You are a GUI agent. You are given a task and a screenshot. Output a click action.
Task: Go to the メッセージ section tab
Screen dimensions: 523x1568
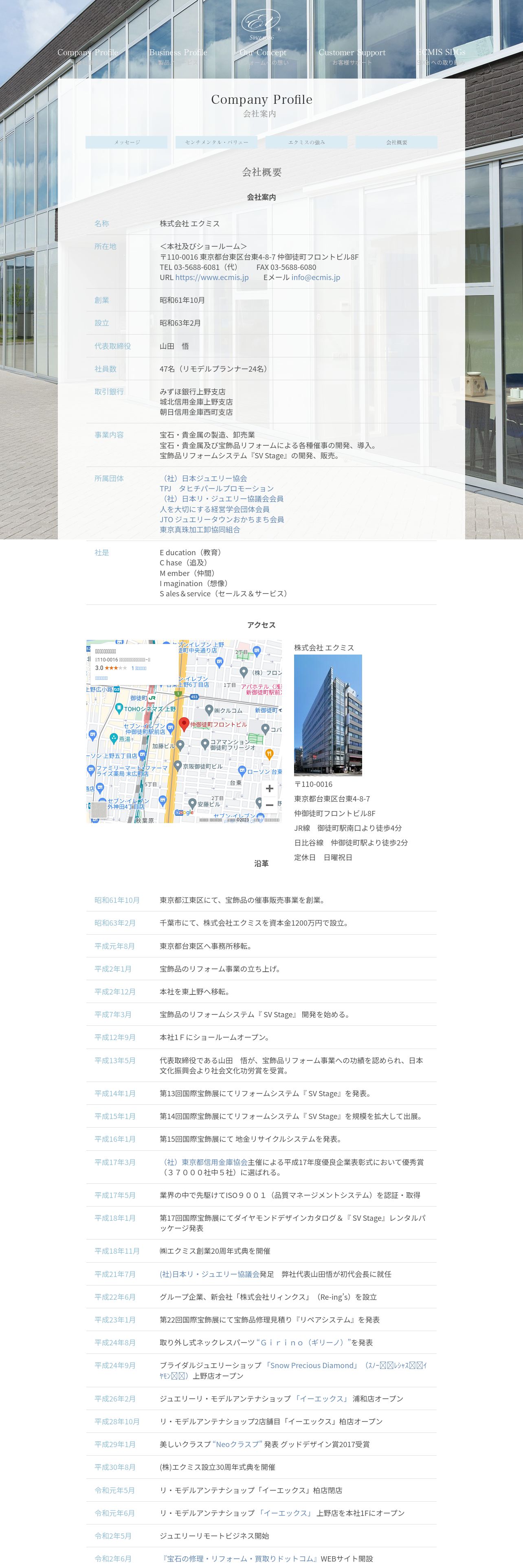pos(127,142)
